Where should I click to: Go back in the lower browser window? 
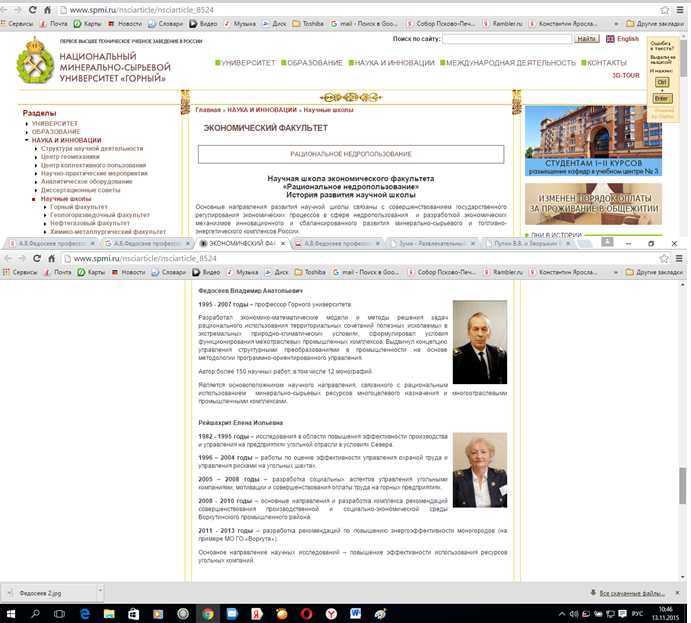[x=8, y=259]
